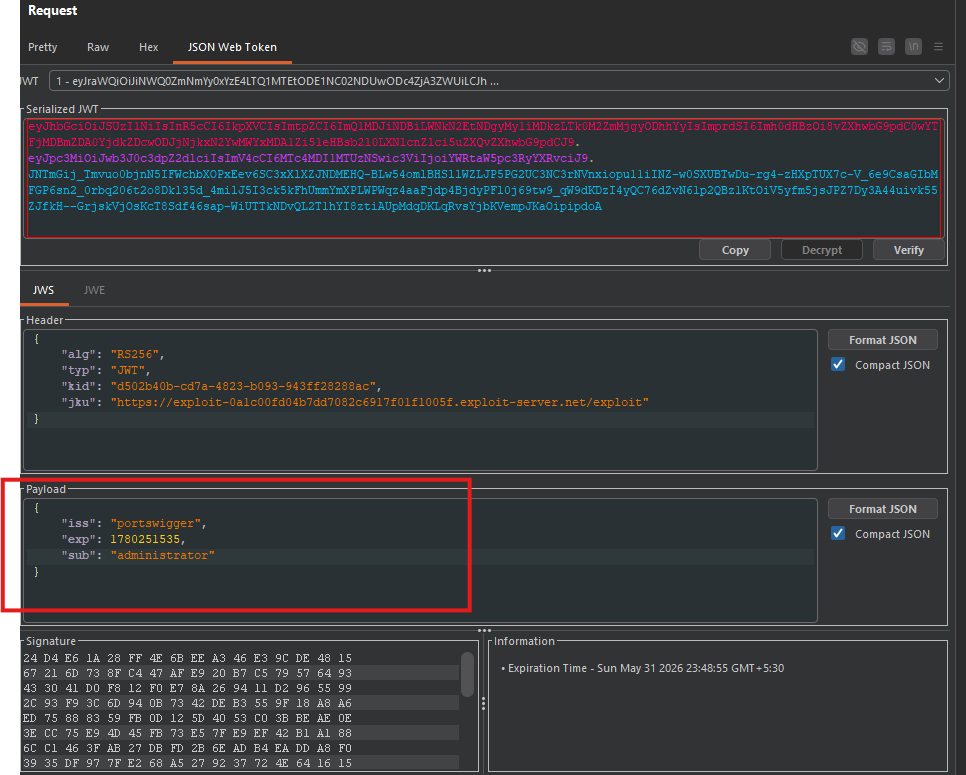Click the "iss" portswigger value in Payload
This screenshot has width=966, height=775.
coord(157,523)
